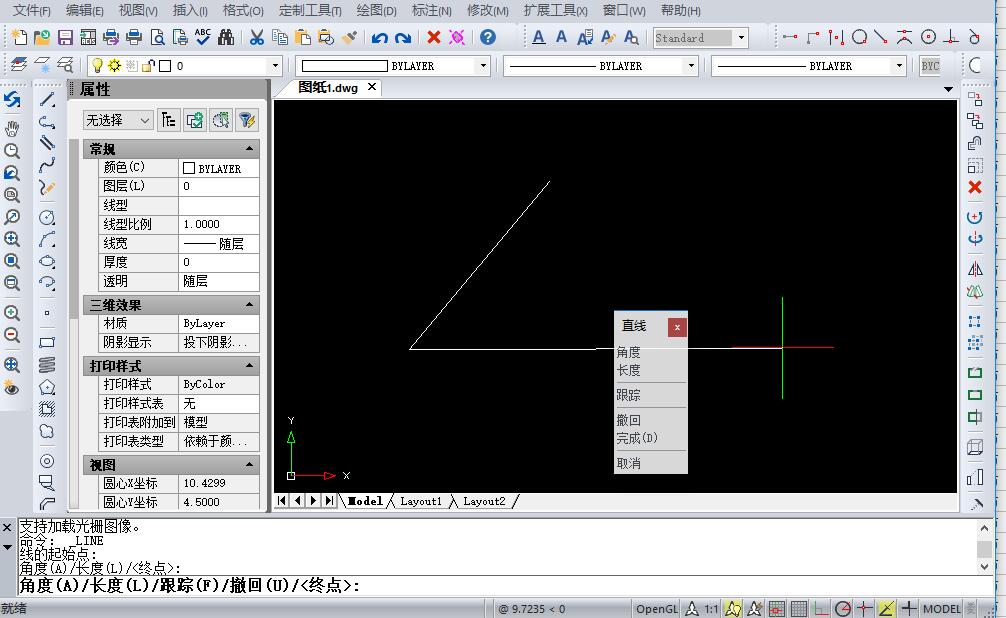Switch to the Layout1 tab
Image resolution: width=1006 pixels, height=618 pixels.
tap(421, 501)
